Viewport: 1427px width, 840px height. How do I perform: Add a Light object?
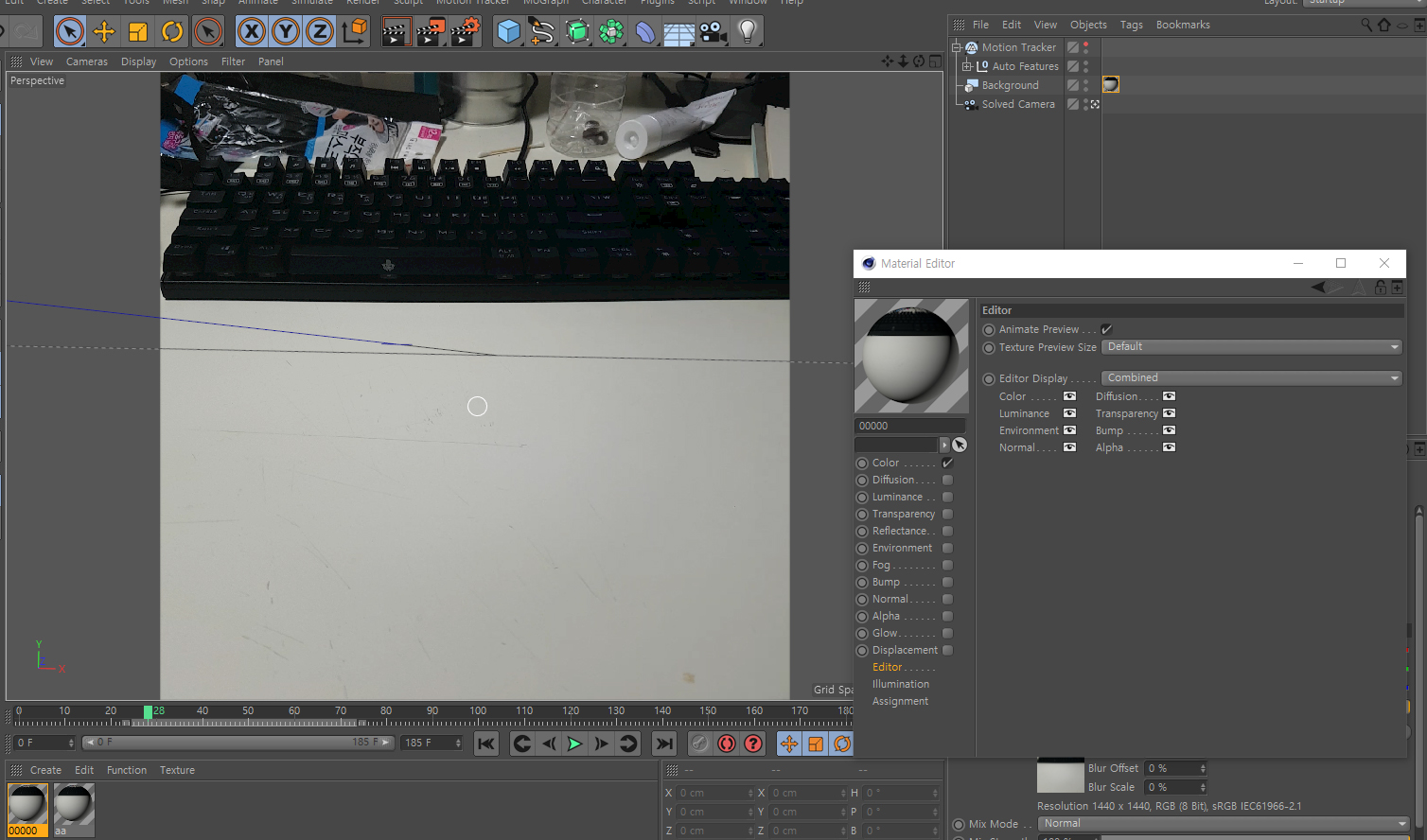[x=748, y=31]
